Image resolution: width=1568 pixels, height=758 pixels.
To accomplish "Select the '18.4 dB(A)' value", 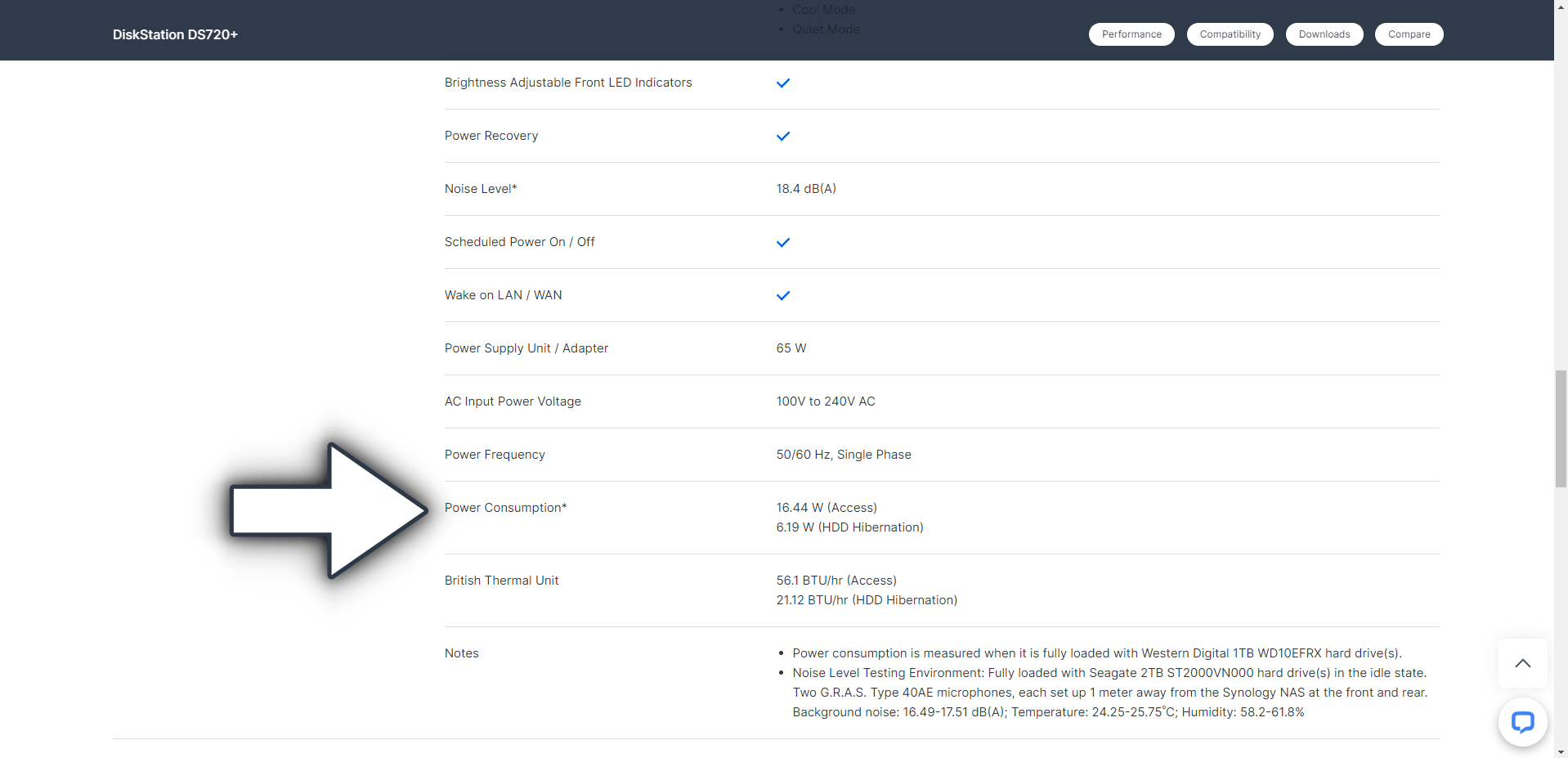I will click(806, 189).
